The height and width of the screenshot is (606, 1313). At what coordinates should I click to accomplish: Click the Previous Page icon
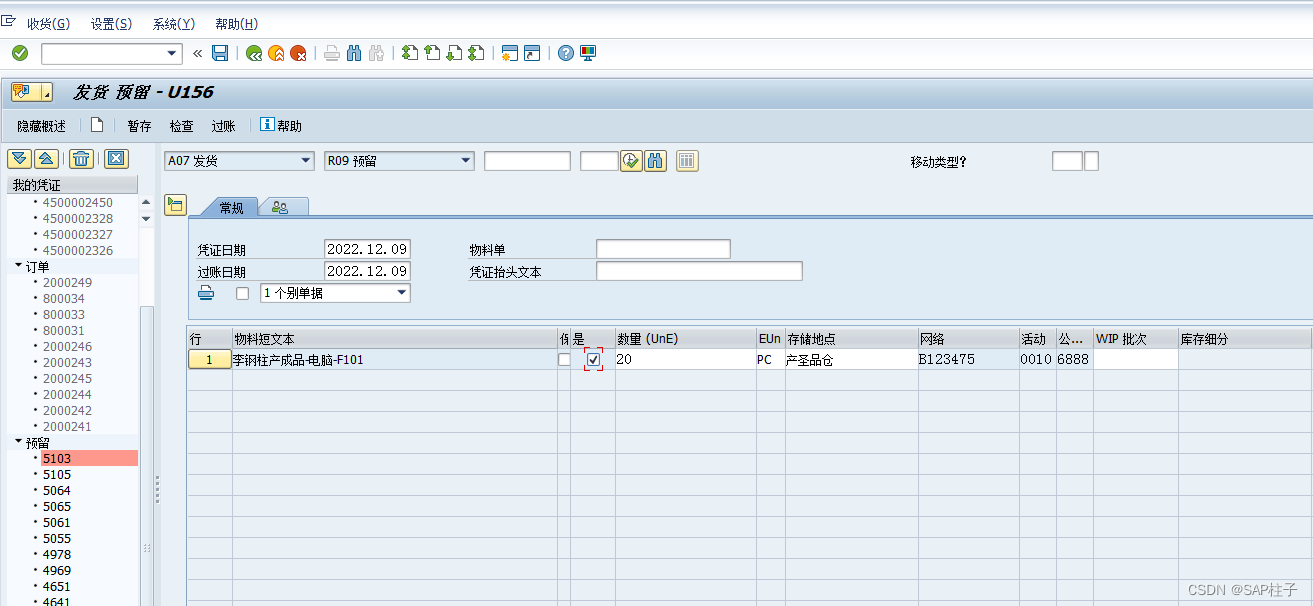(x=432, y=53)
